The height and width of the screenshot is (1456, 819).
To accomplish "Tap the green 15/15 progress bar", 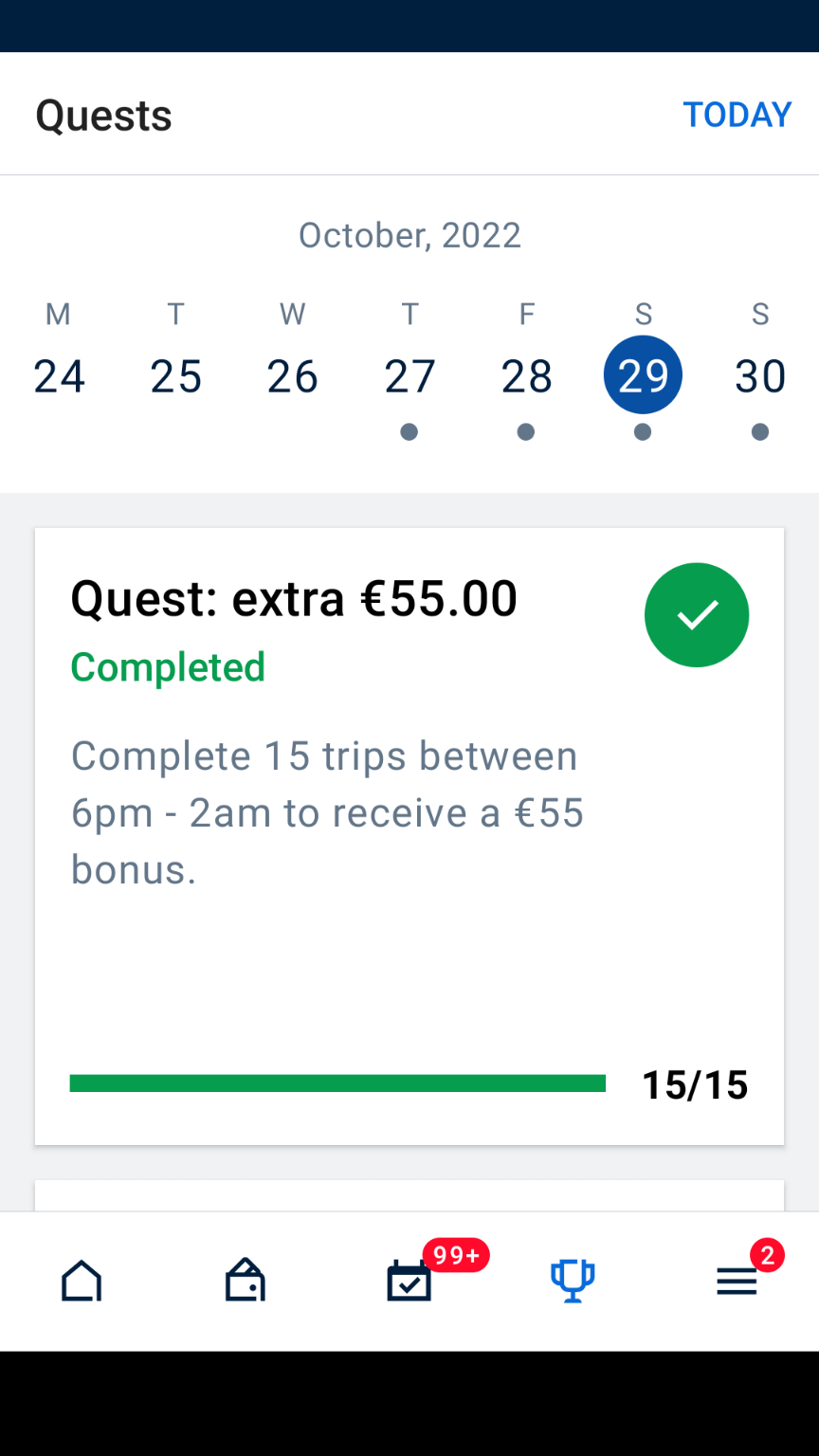I will 337,1083.
